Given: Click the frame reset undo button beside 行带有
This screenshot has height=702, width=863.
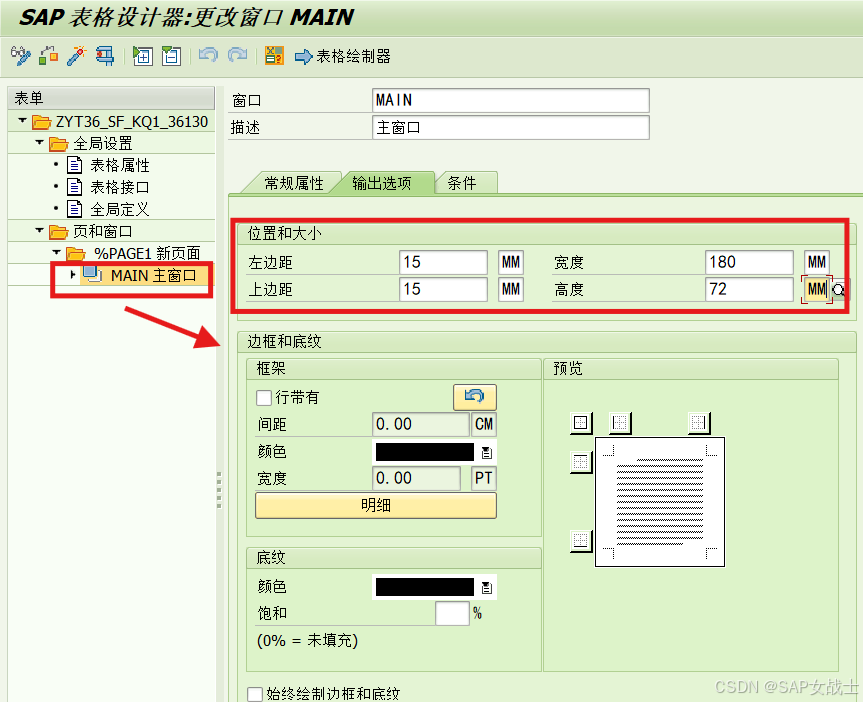Looking at the screenshot, I should (474, 397).
